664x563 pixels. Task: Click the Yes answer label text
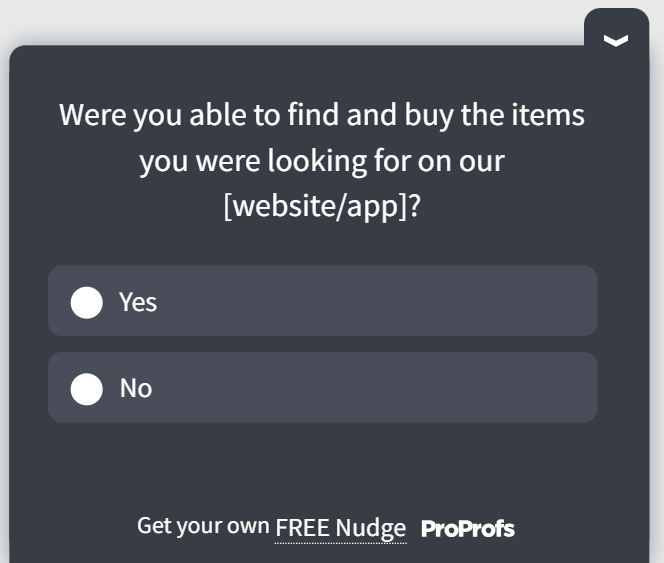[x=138, y=302]
